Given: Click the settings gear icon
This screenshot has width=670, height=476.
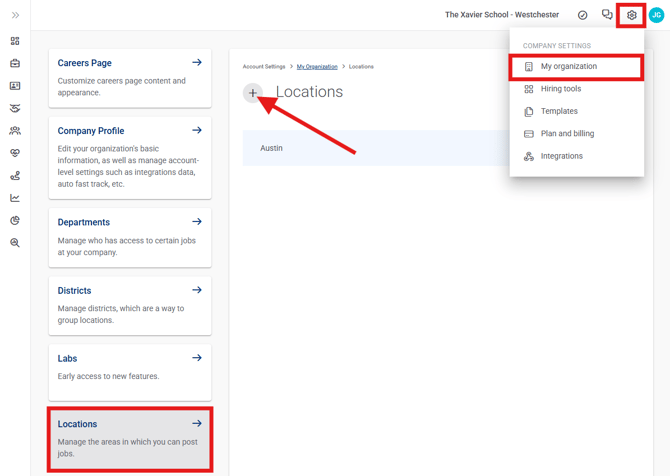Looking at the screenshot, I should pyautogui.click(x=632, y=15).
